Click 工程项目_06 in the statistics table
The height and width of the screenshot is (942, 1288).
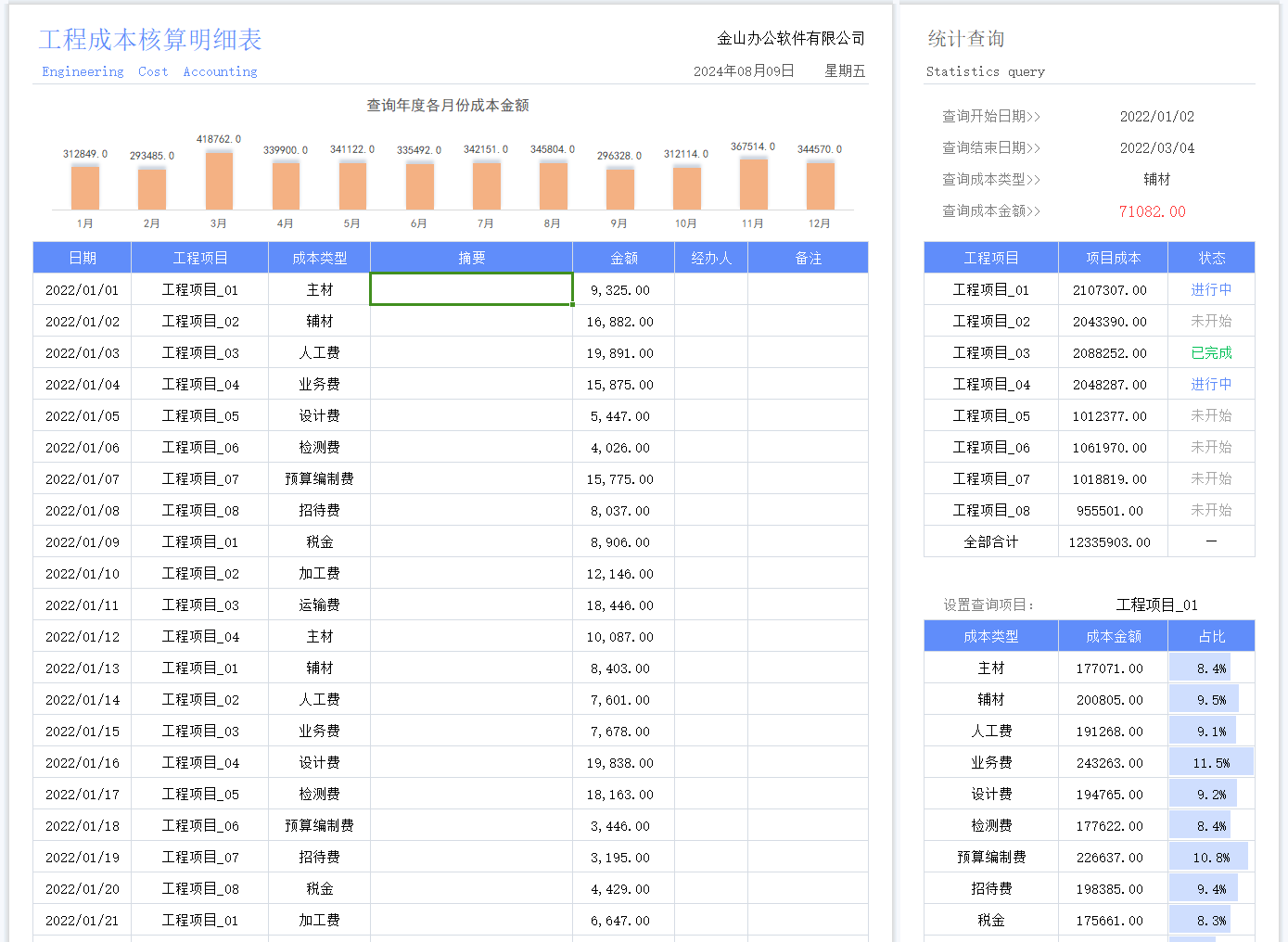pos(990,447)
